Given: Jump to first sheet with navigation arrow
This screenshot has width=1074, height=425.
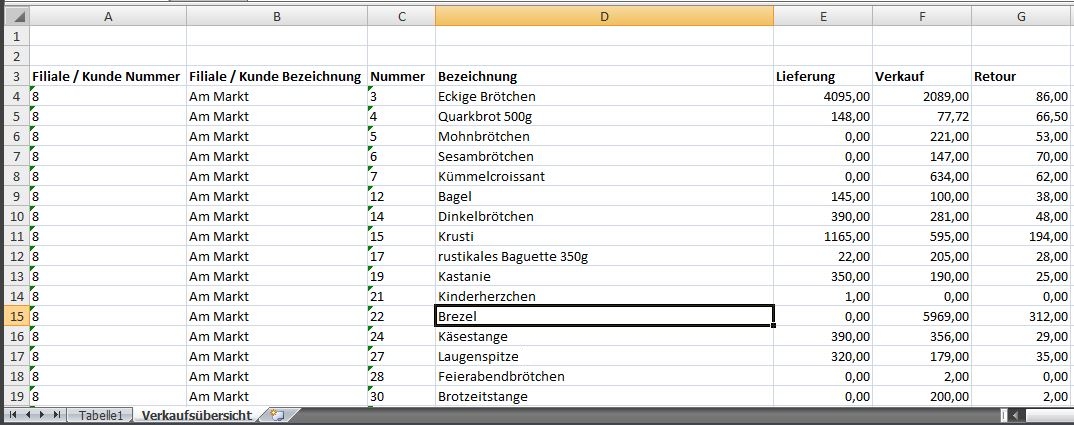Looking at the screenshot, I should pyautogui.click(x=14, y=414).
